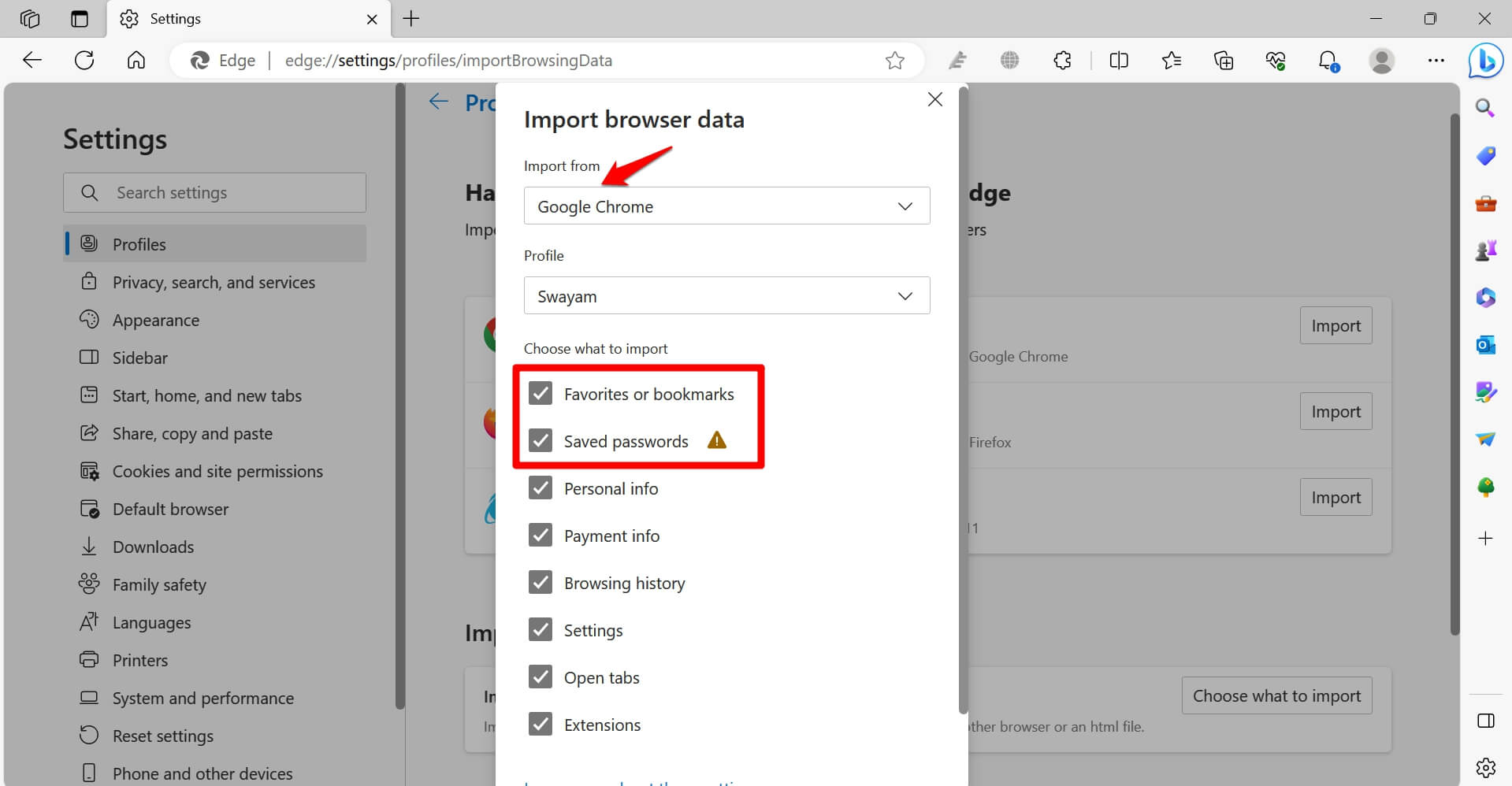Click the sidebar Search magnifier icon

(x=1485, y=108)
